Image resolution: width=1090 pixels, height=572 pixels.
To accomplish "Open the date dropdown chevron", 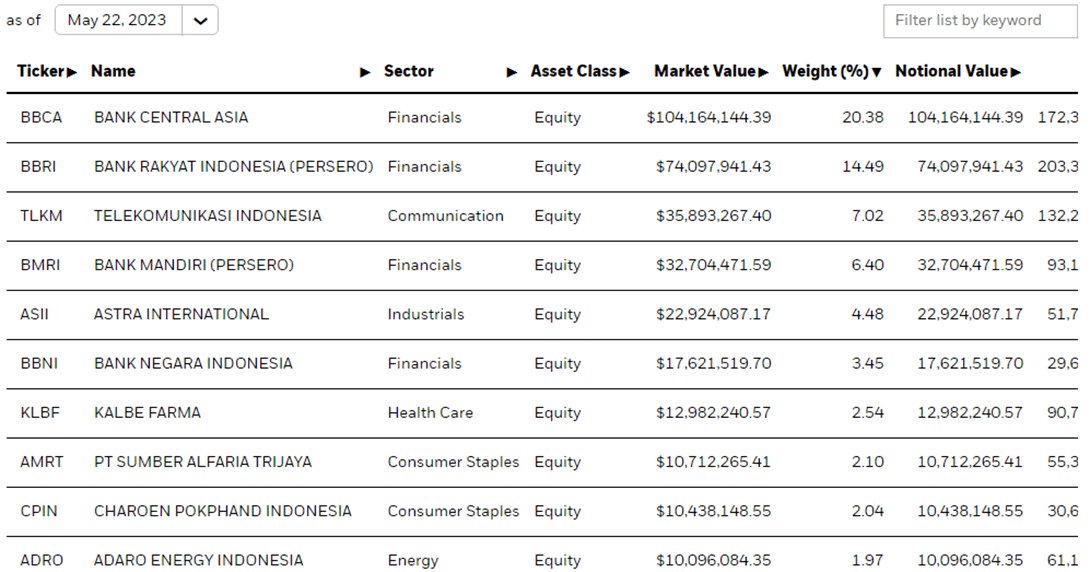I will tap(200, 20).
